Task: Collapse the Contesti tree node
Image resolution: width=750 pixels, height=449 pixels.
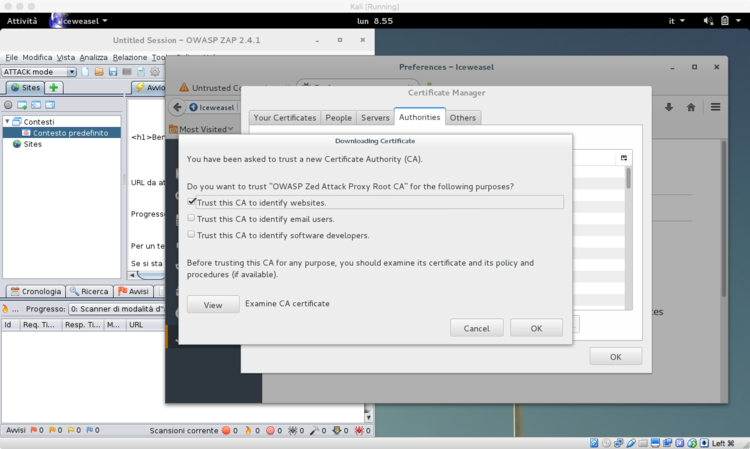Action: (x=7, y=121)
